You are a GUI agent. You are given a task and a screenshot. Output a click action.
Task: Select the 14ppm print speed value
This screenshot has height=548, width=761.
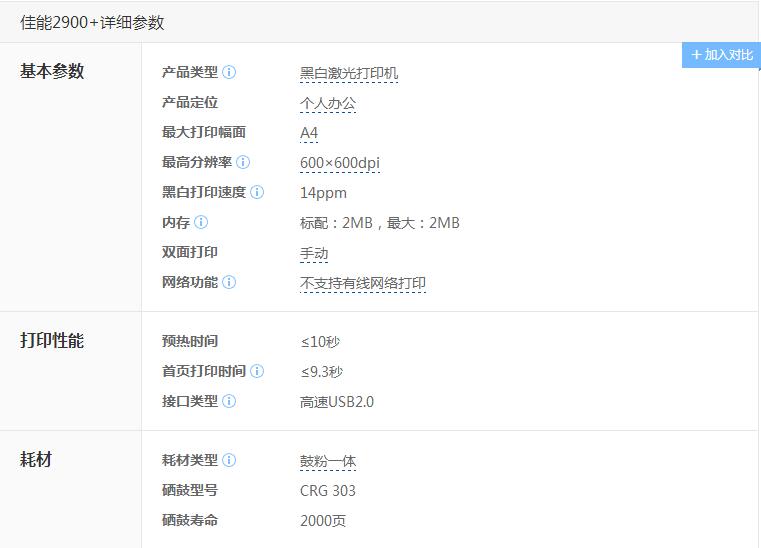[x=323, y=193]
